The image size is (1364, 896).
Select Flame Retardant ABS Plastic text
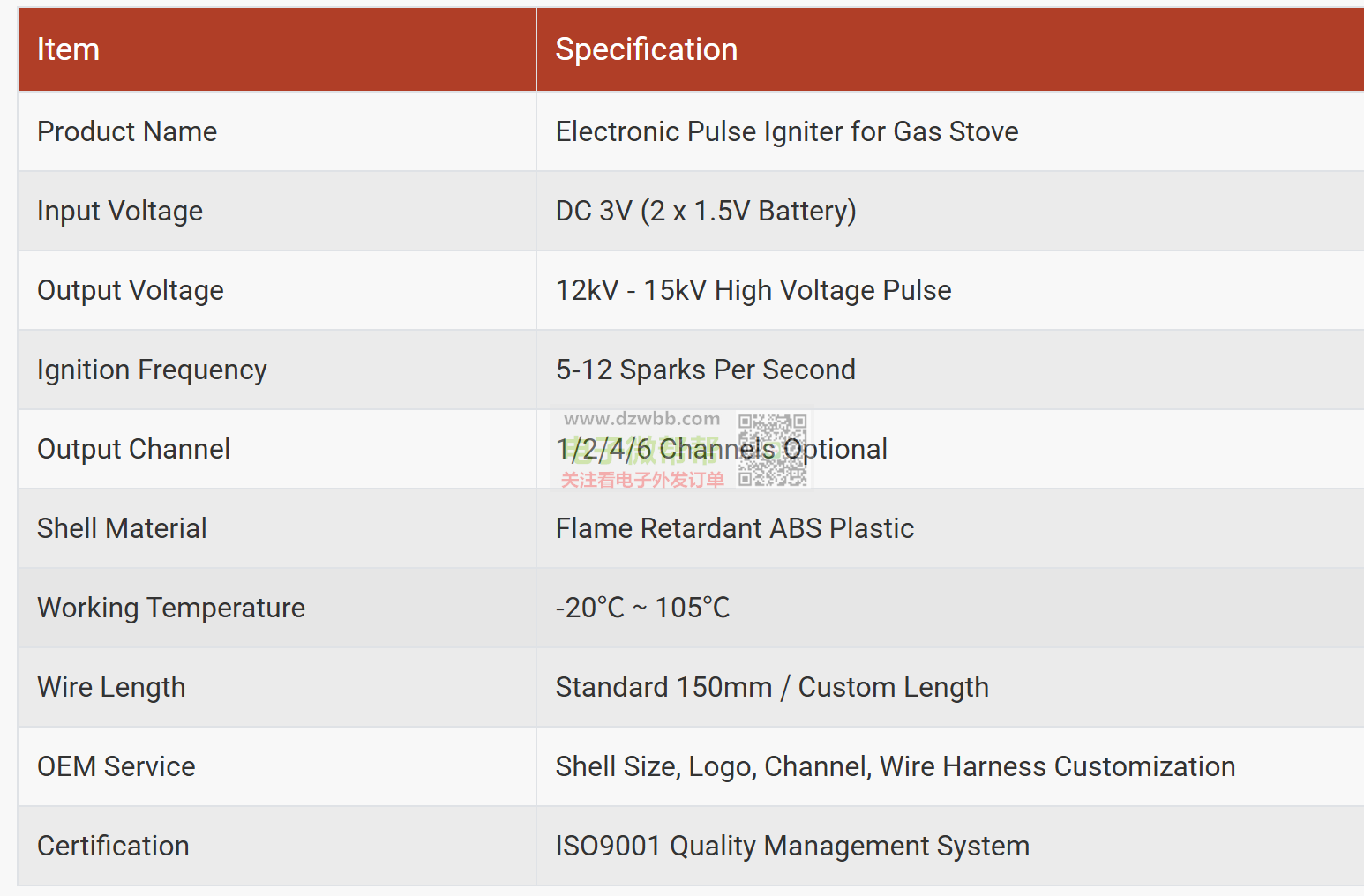(x=735, y=528)
